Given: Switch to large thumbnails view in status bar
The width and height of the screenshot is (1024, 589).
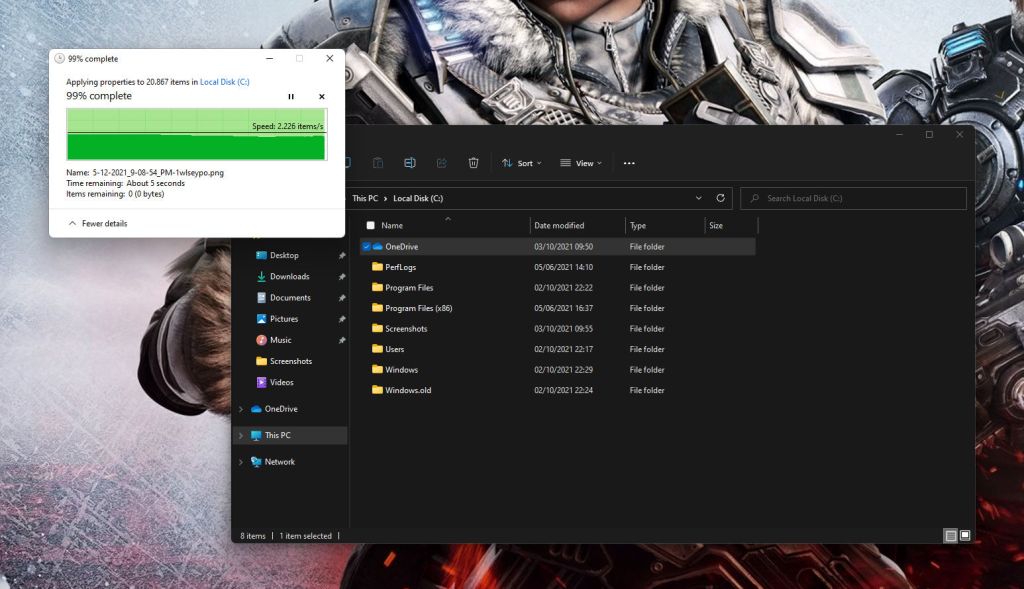Looking at the screenshot, I should (x=965, y=536).
